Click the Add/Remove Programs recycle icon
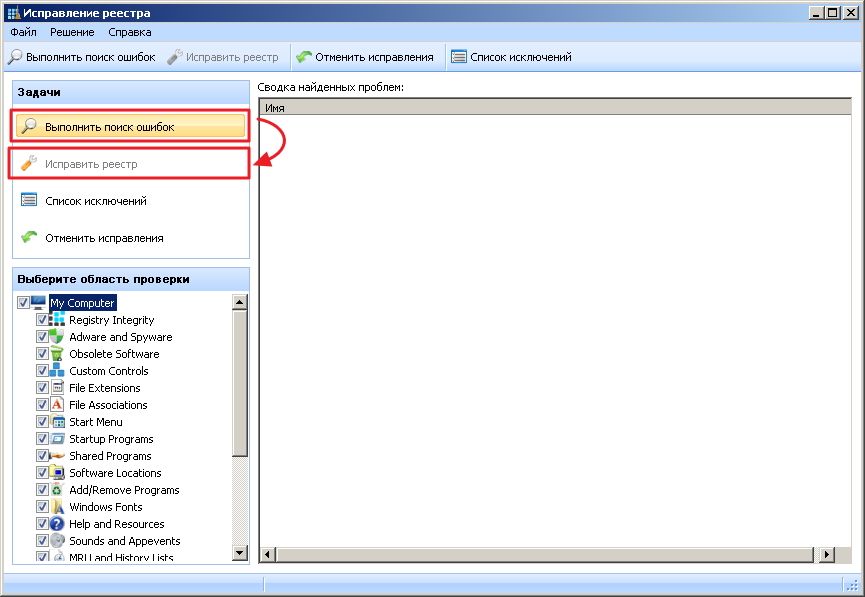The width and height of the screenshot is (865, 597). (57, 489)
